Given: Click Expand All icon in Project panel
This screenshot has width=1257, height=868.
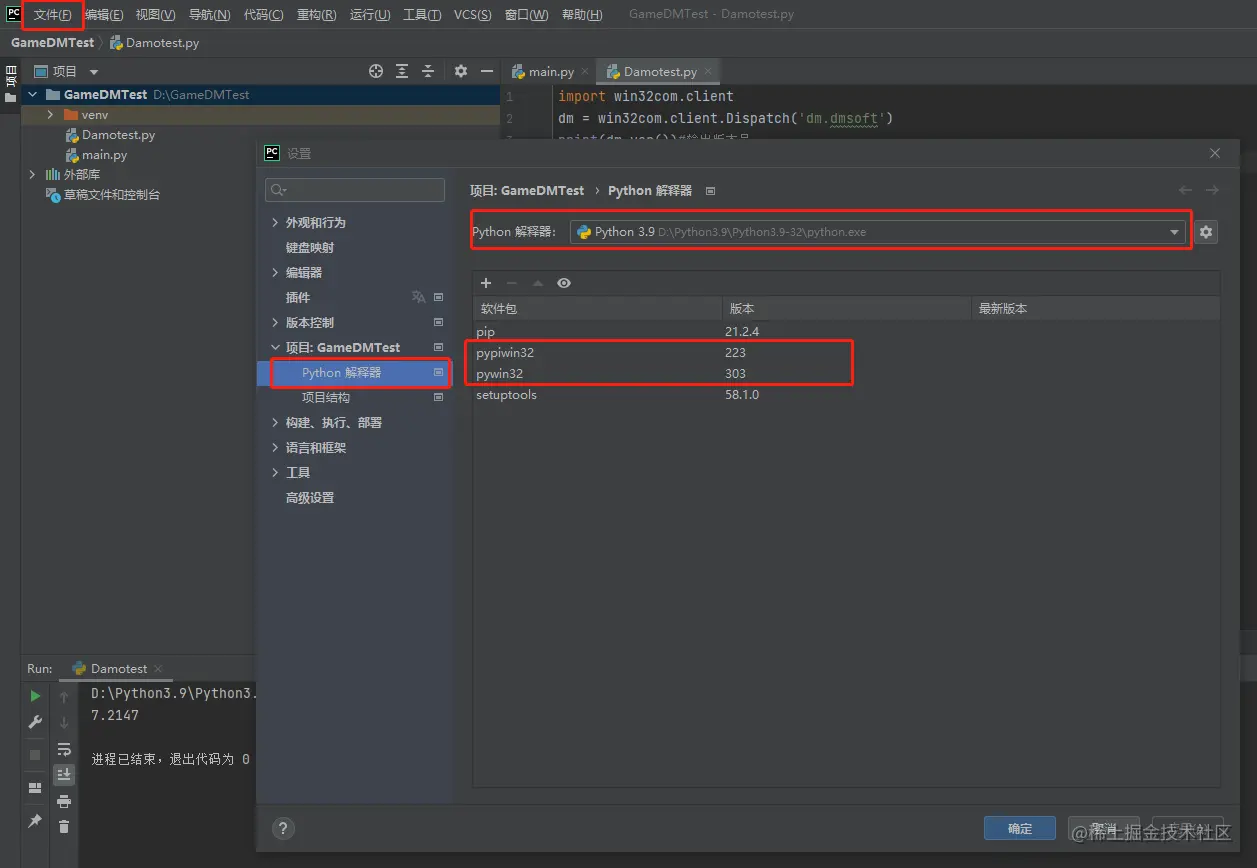Looking at the screenshot, I should [402, 71].
